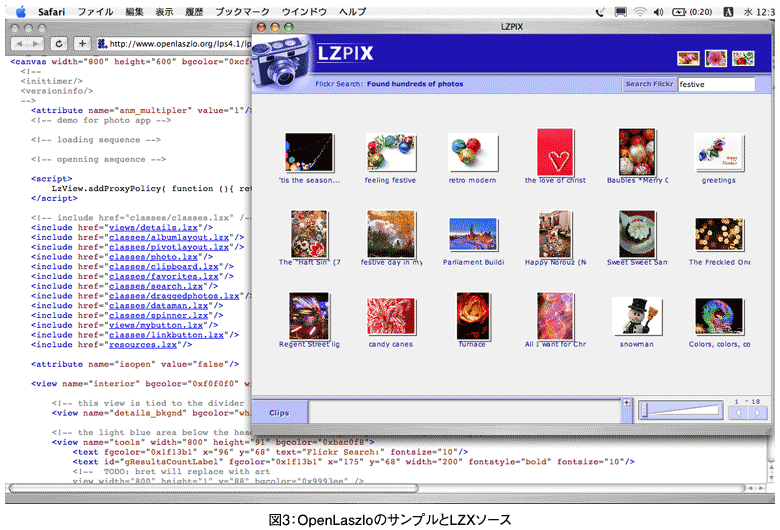Open the furnace photo
The image size is (780, 530).
(473, 316)
